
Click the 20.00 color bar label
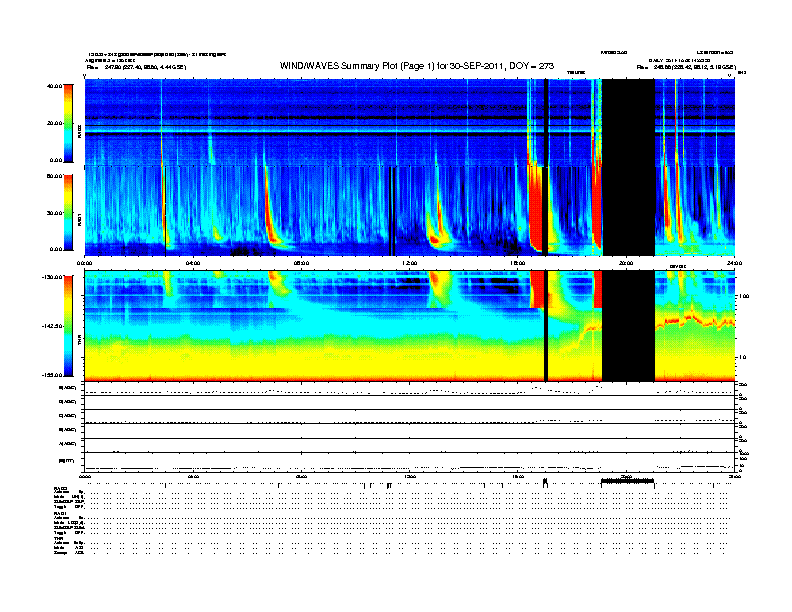[54, 123]
